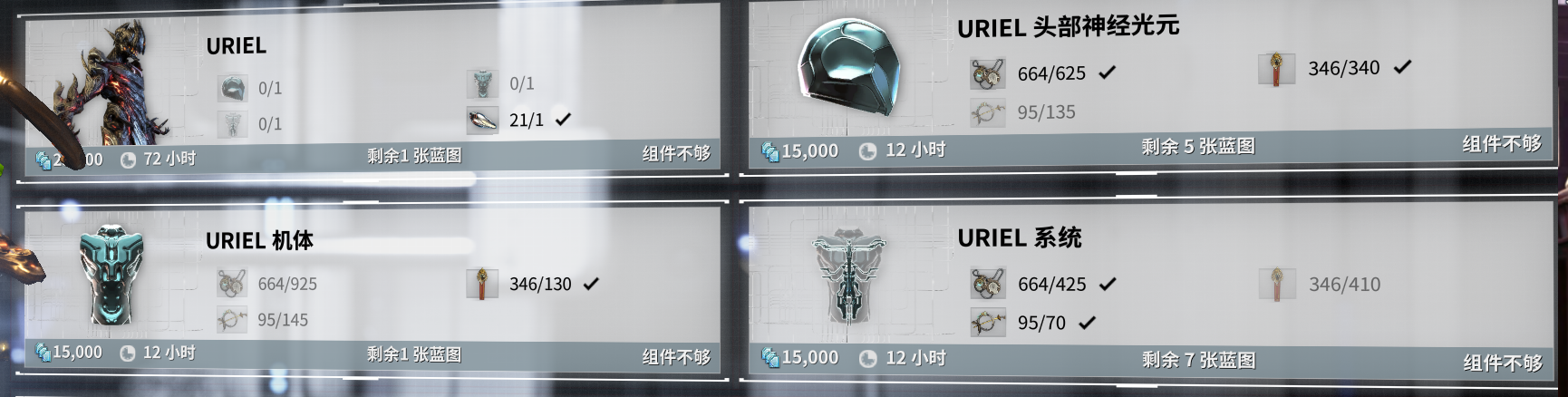Click the 剩余 7 张蓝图 label
The width and height of the screenshot is (1568, 397).
click(x=1199, y=360)
